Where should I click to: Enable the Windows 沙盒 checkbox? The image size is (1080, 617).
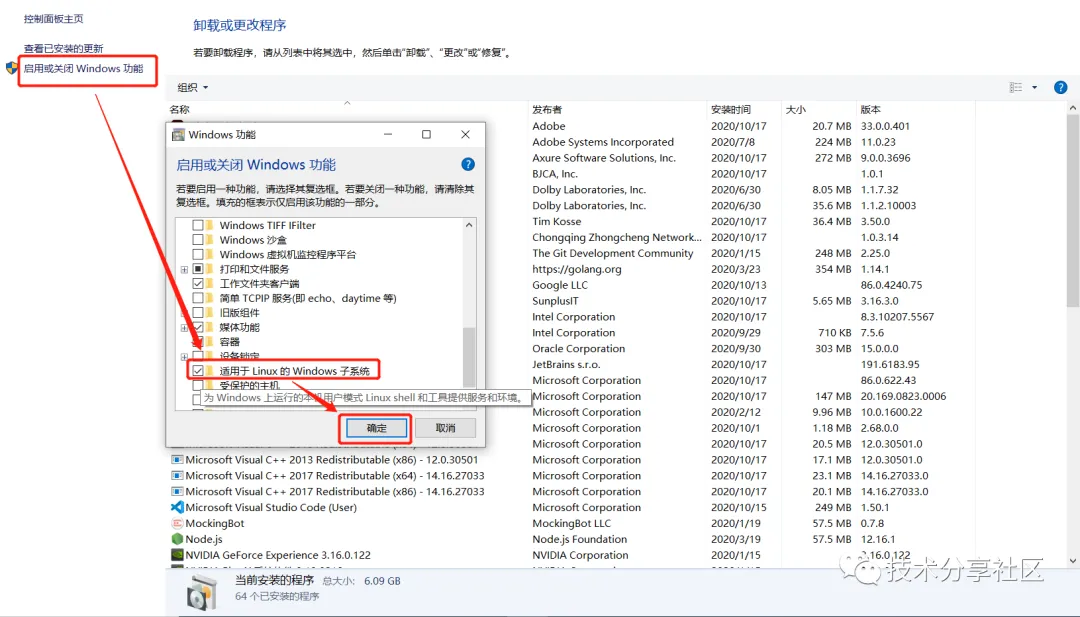click(198, 240)
